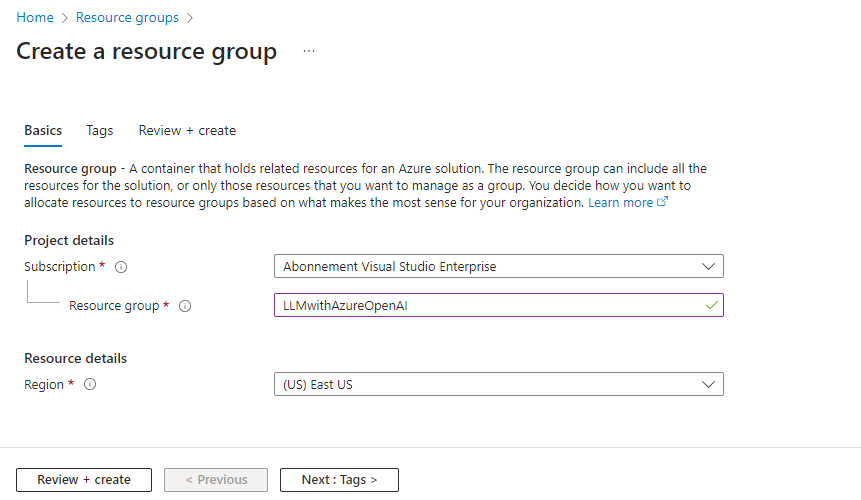Click the Subscription info icon
Screen dimensions: 861x500
[x=121, y=267]
